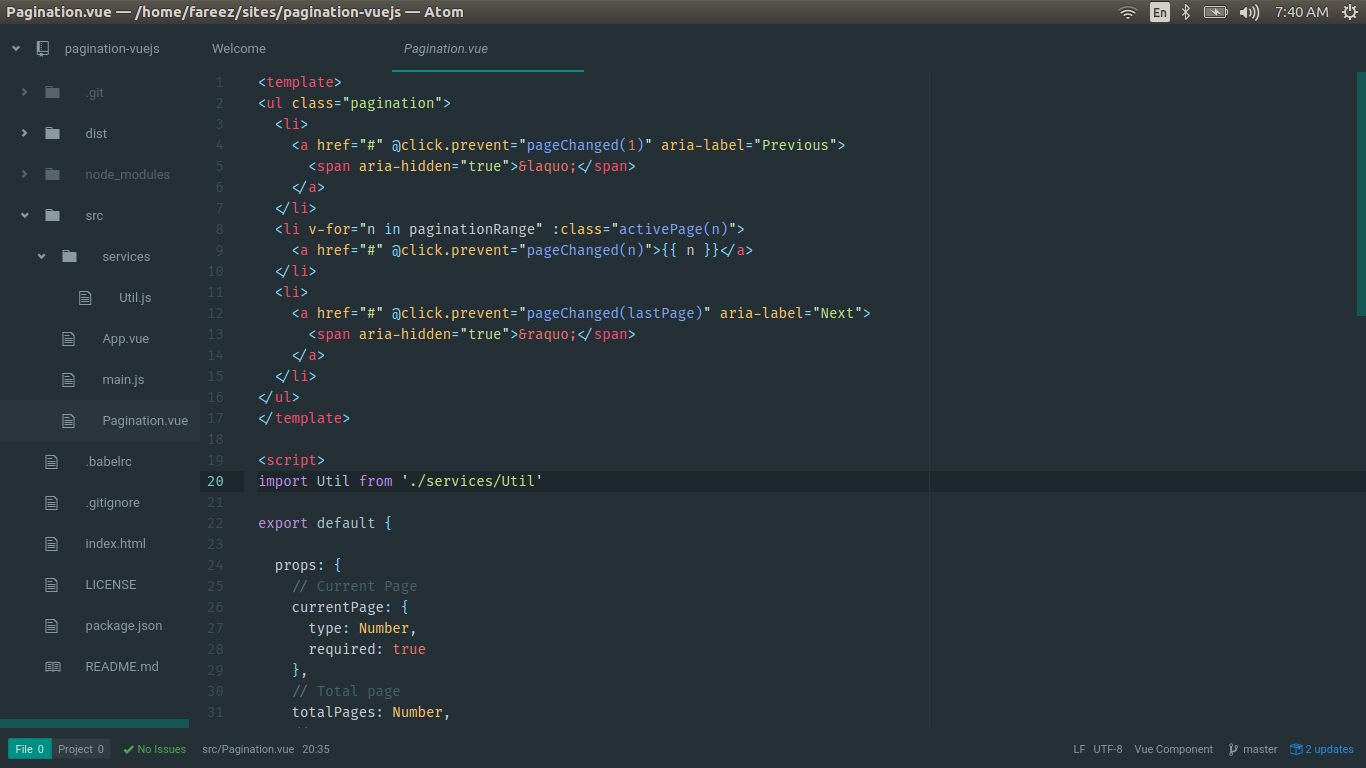Click the LICENSE file icon
1366x768 pixels.
pyautogui.click(x=52, y=584)
